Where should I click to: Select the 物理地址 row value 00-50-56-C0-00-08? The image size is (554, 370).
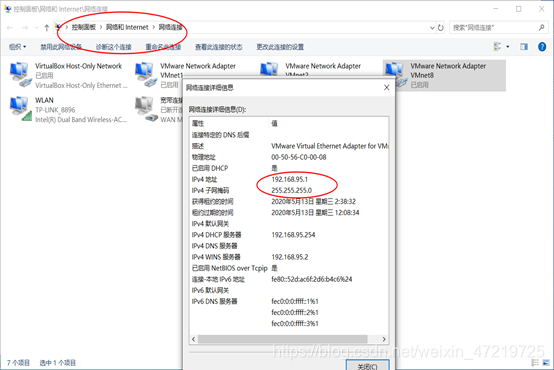click(x=299, y=157)
